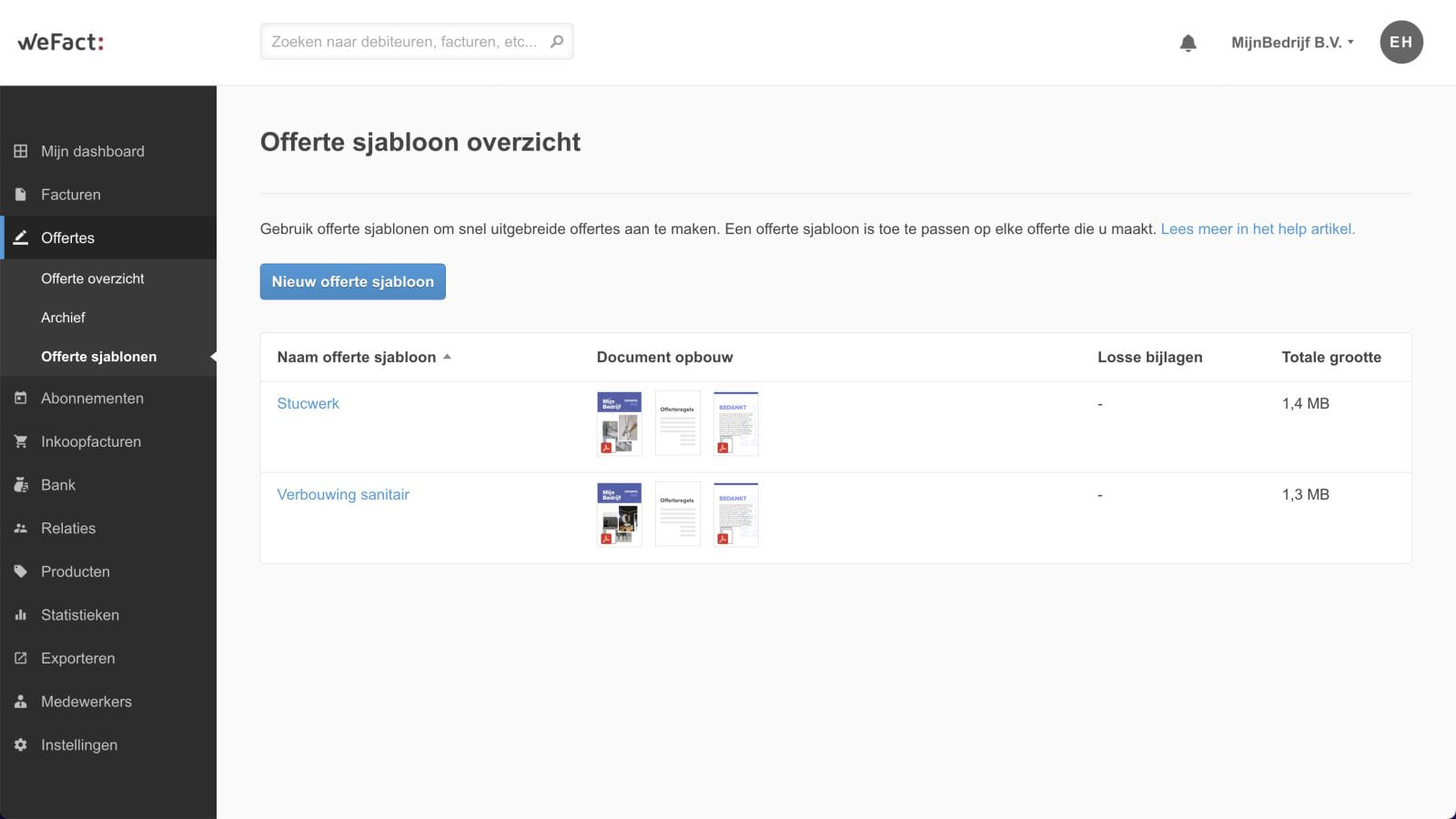Open the Stucwerk cover page thumbnail
The image size is (1456, 819).
(x=618, y=423)
